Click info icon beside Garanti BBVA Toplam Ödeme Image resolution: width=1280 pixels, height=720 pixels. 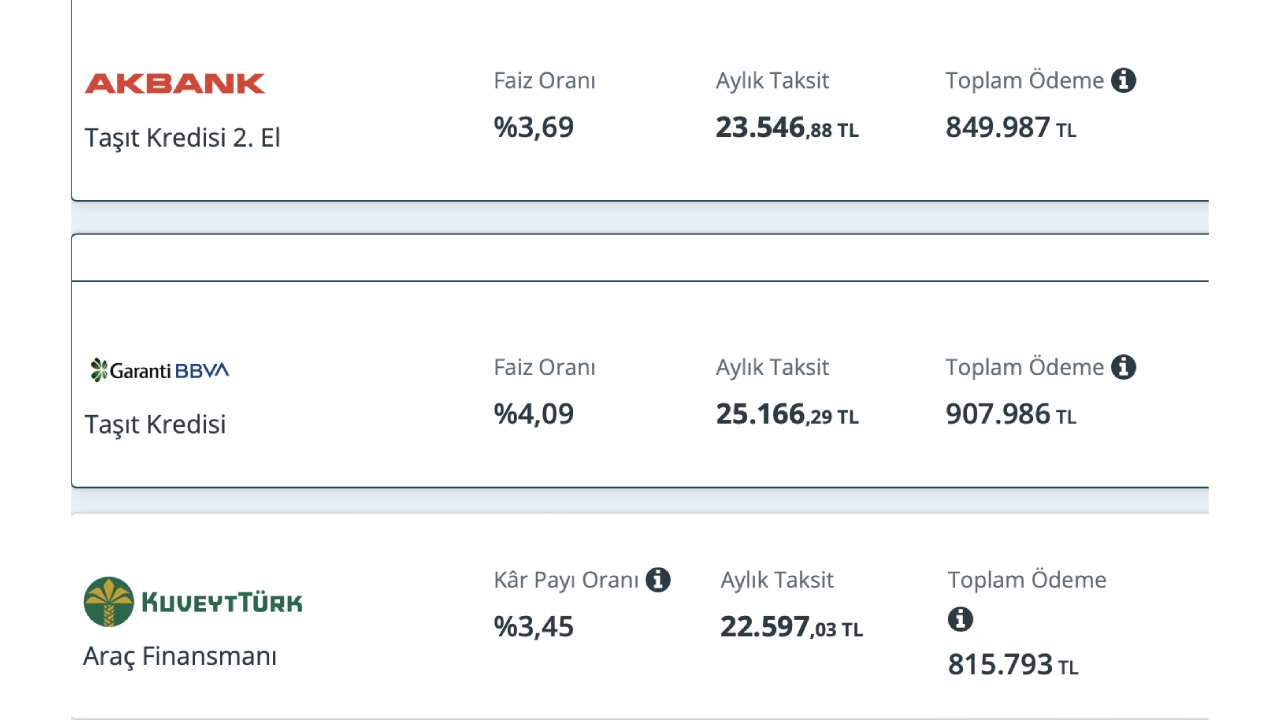coord(1123,367)
